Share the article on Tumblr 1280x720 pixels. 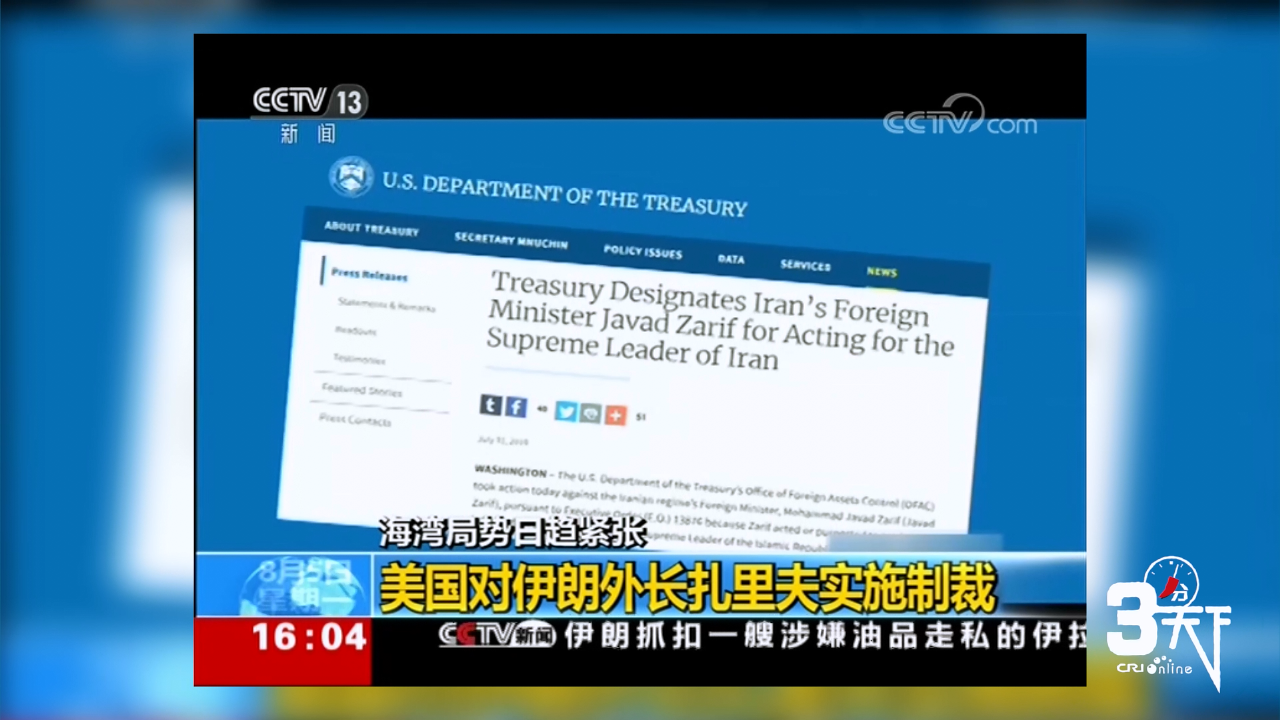coord(490,404)
